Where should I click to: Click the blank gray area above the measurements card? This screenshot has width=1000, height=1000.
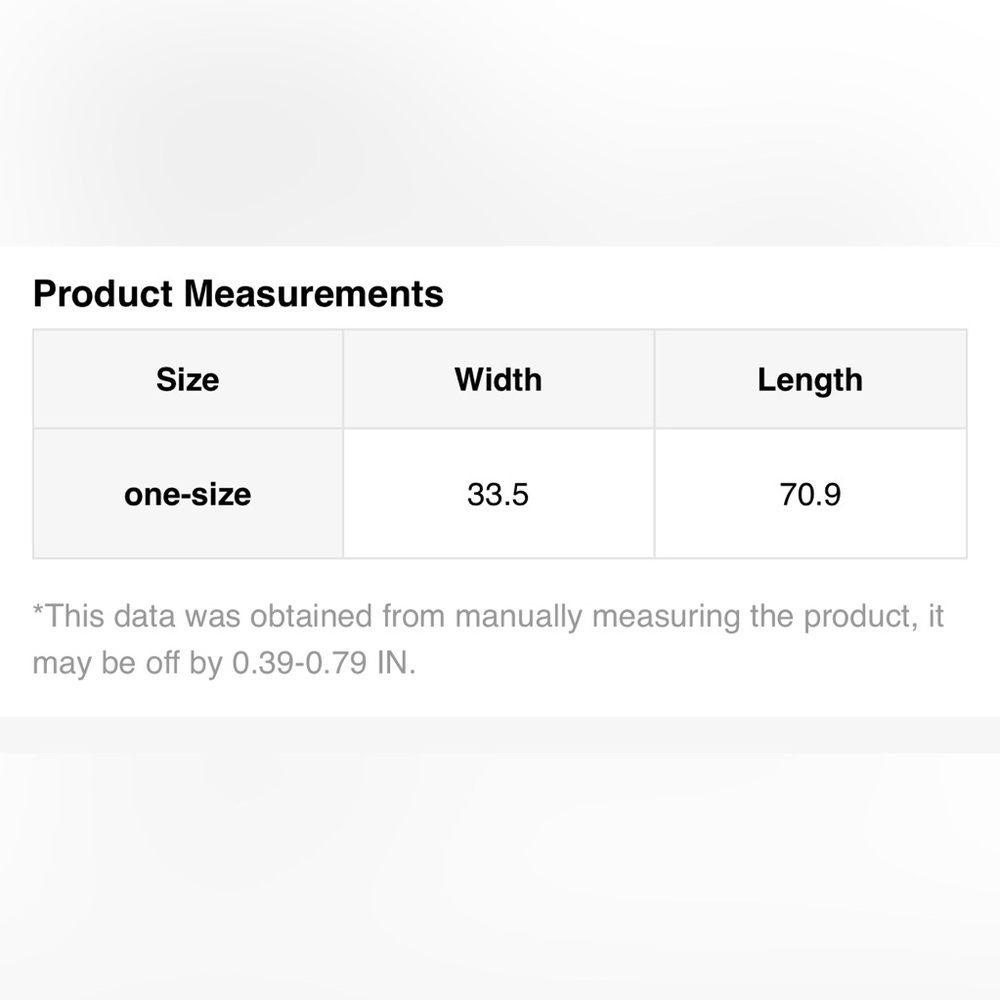[x=500, y=120]
